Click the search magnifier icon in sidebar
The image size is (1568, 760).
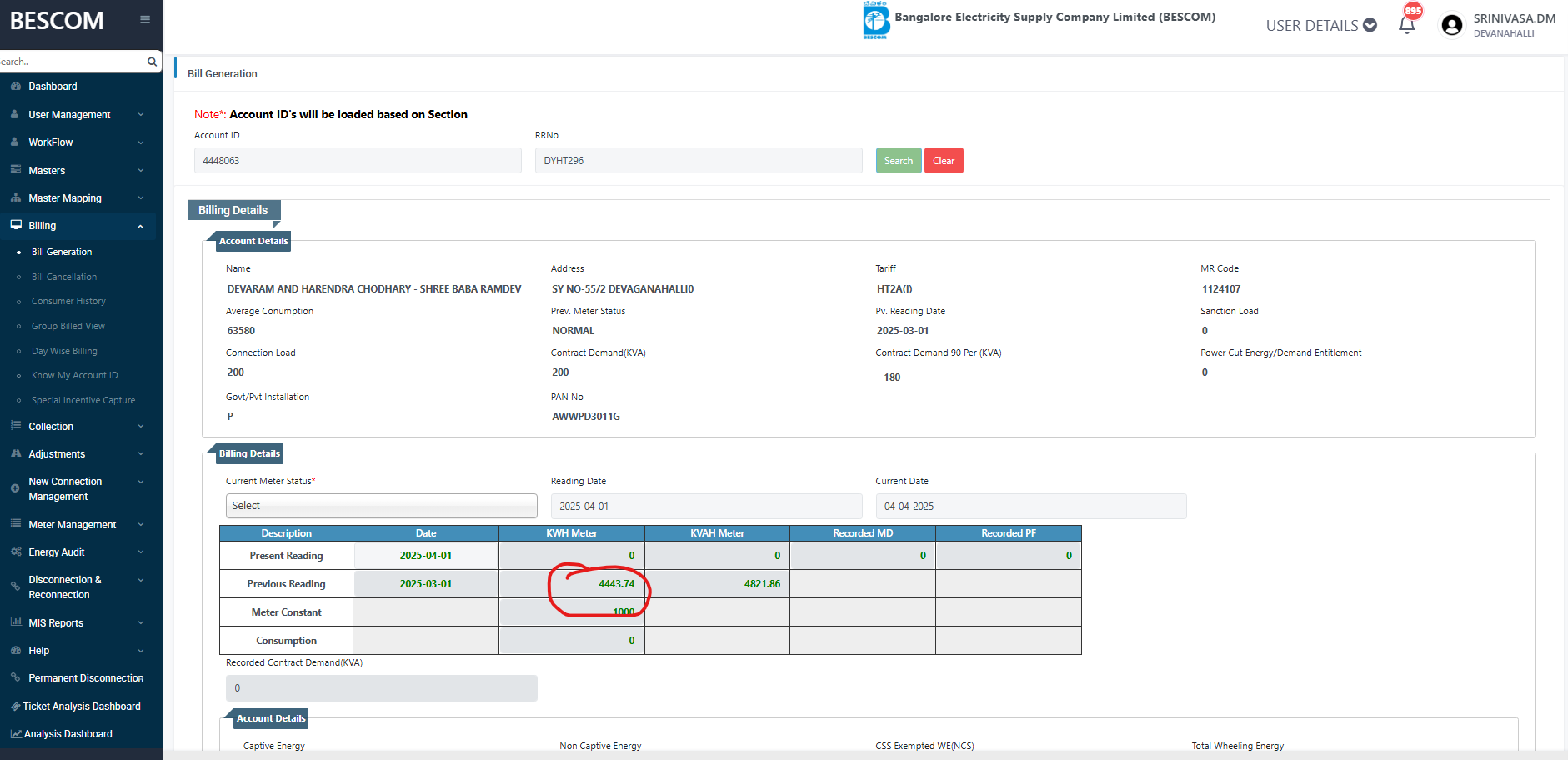pos(152,62)
